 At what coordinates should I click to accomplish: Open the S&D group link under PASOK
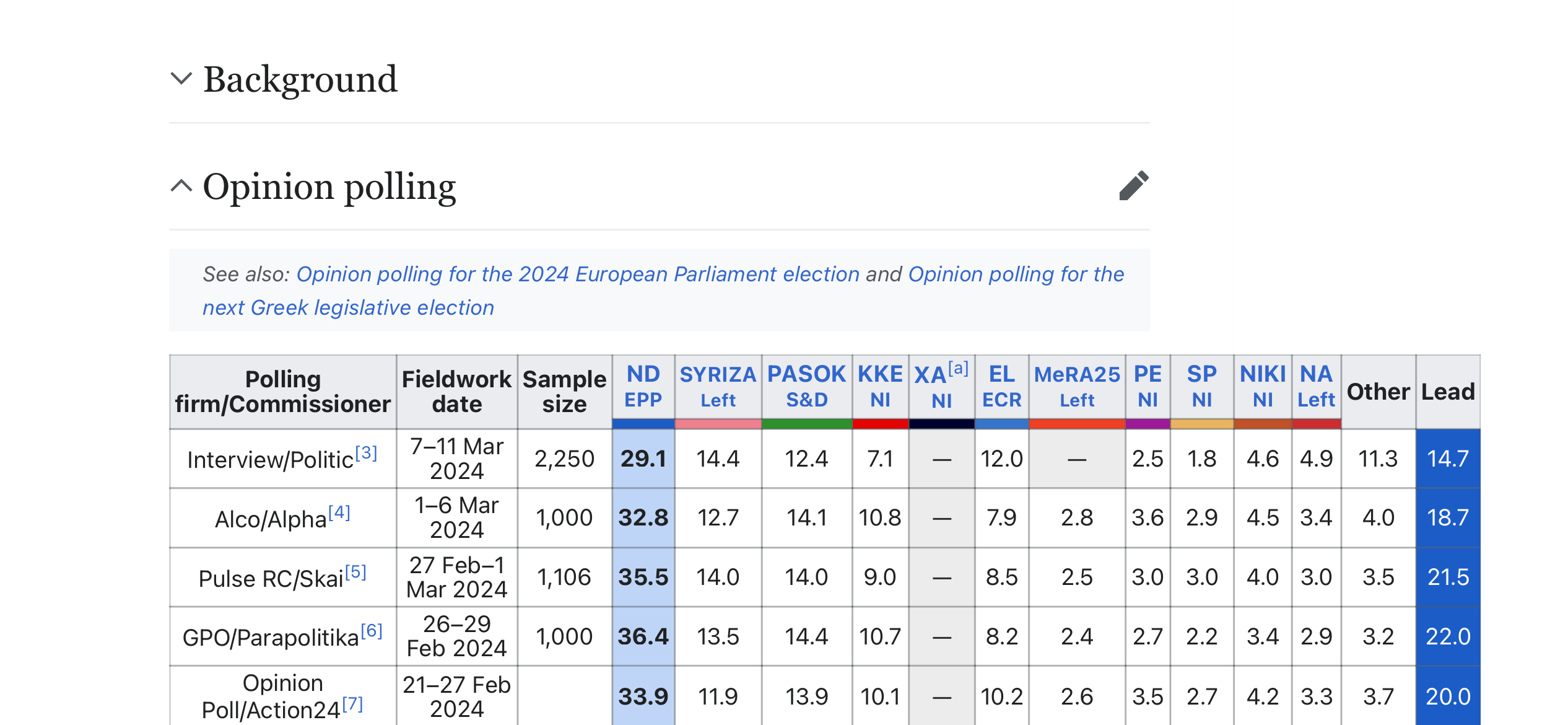click(x=806, y=400)
